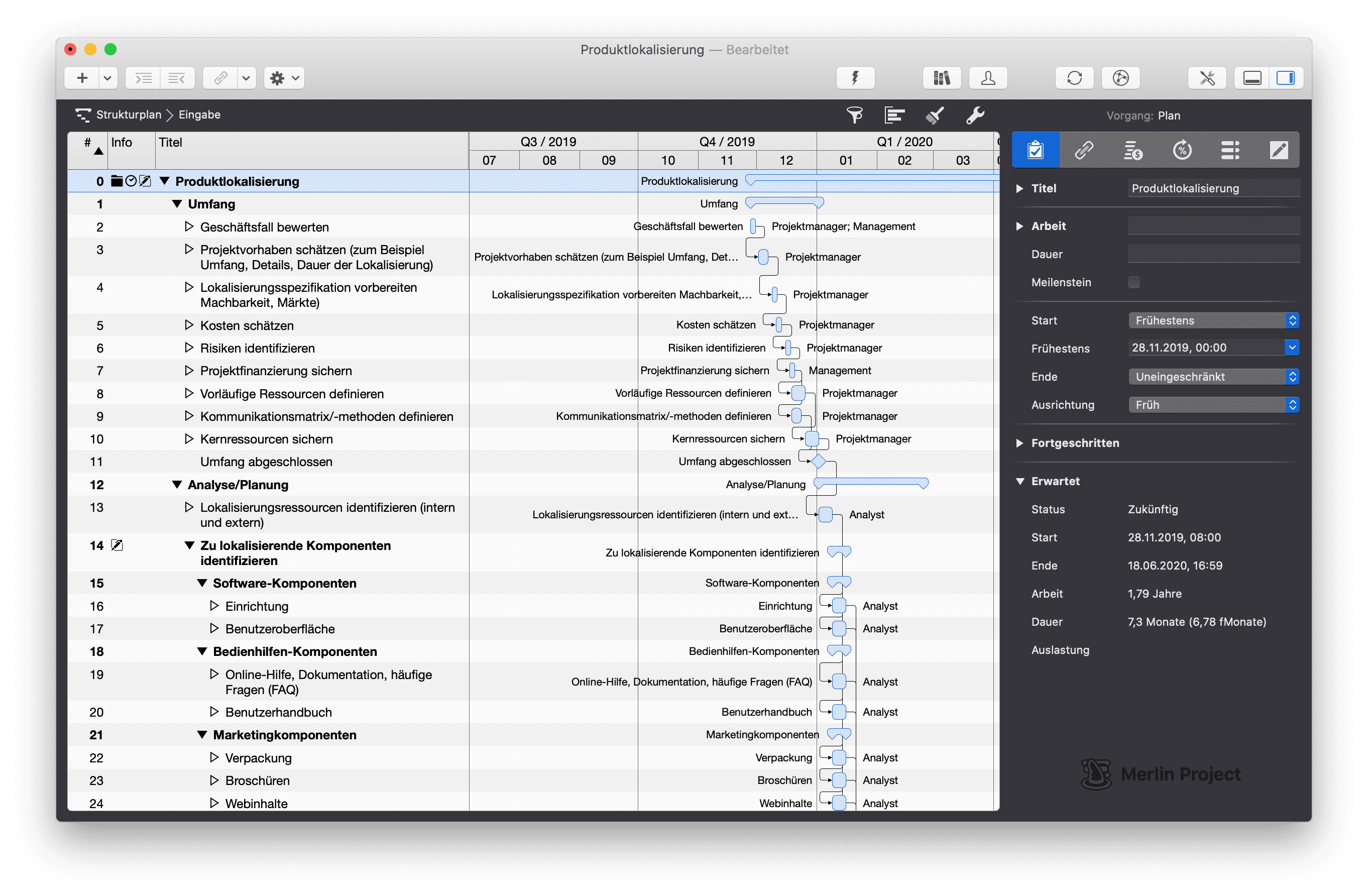This screenshot has width=1368, height=896.
Task: Click the brush styles icon
Action: (935, 115)
